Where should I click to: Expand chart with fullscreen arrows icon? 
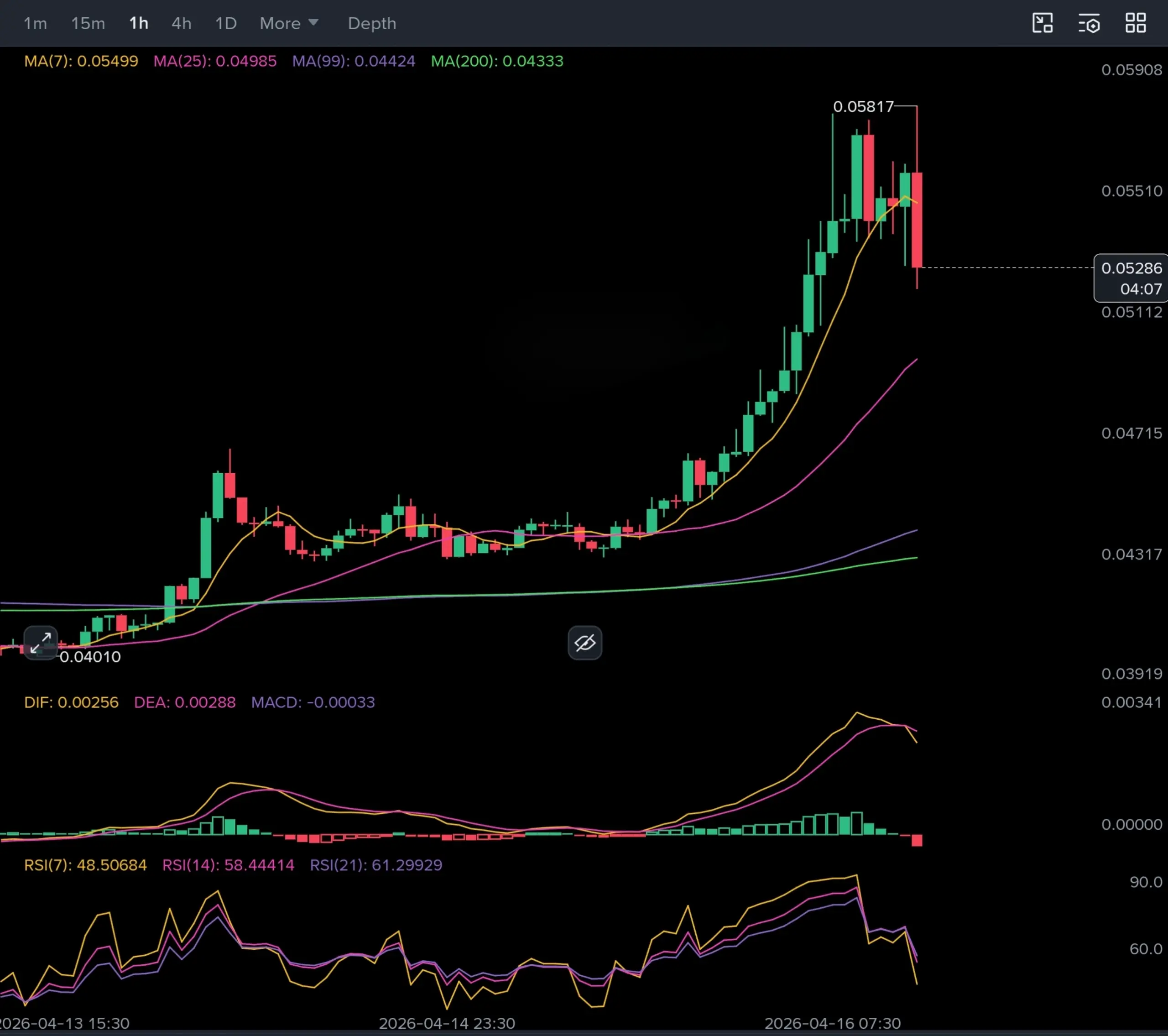[x=41, y=643]
